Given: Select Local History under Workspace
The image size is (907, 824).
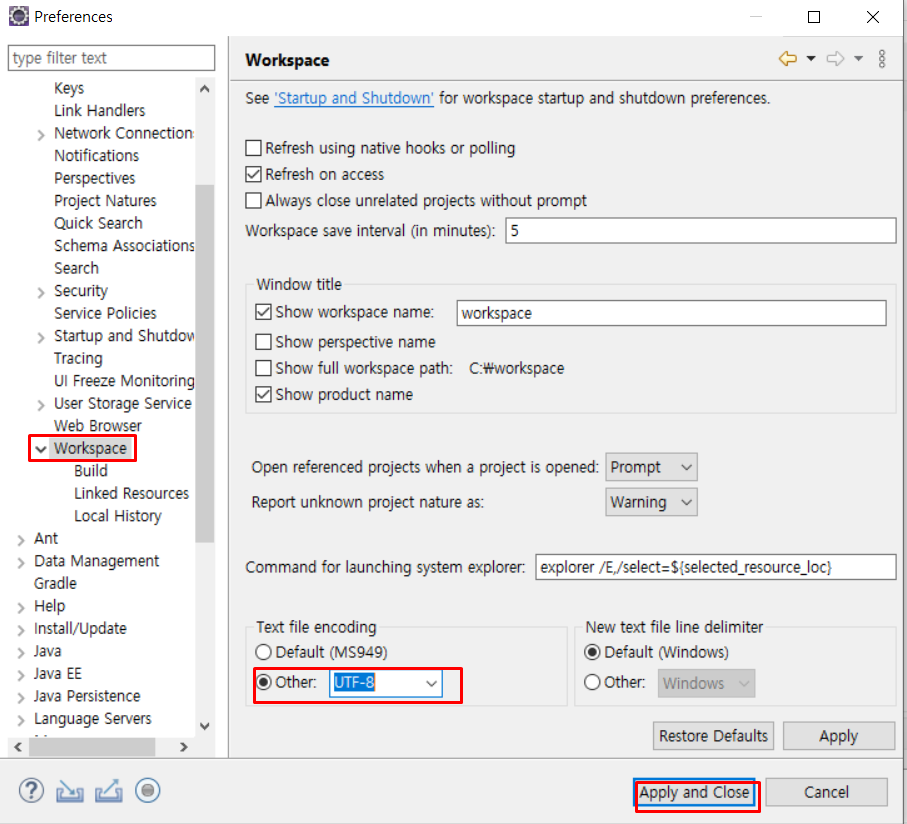Looking at the screenshot, I should (x=117, y=516).
